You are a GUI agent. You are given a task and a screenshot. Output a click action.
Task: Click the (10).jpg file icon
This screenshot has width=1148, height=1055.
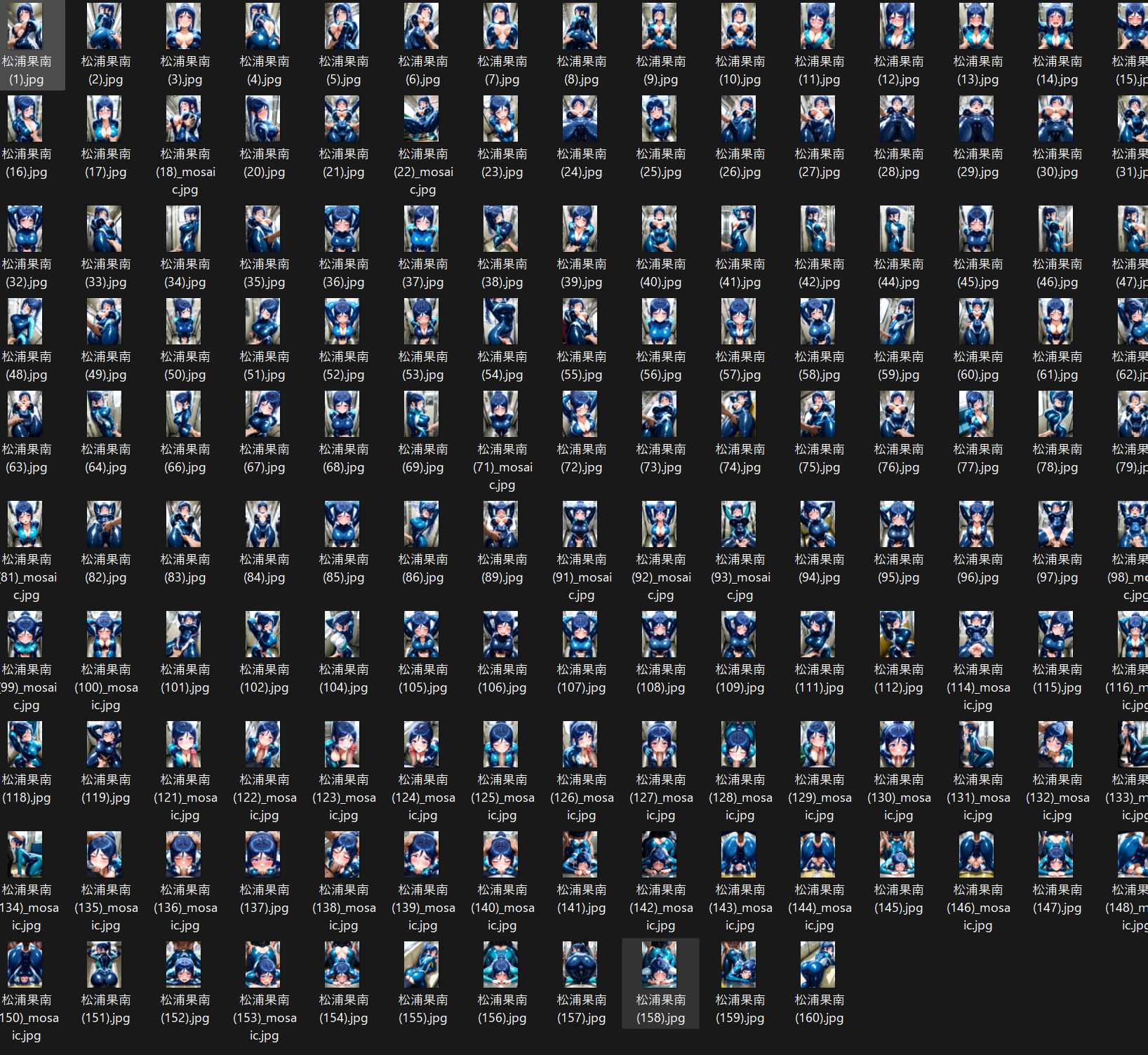739,26
